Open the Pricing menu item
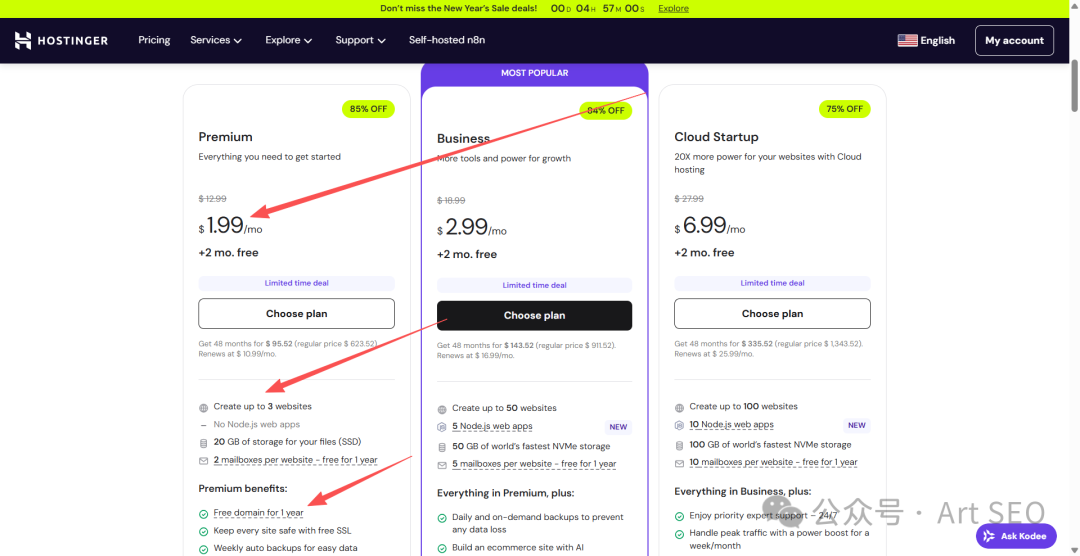Image resolution: width=1080 pixels, height=556 pixels. click(x=154, y=41)
